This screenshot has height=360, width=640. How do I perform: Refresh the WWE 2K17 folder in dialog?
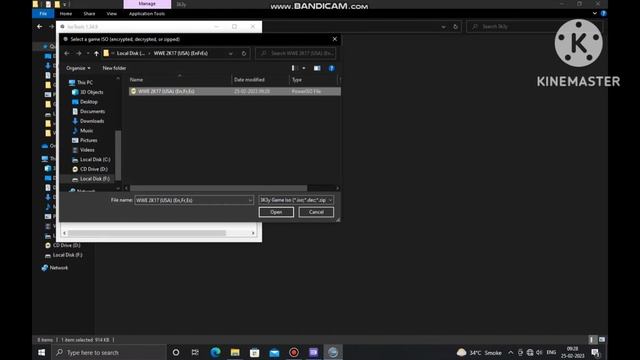244,53
